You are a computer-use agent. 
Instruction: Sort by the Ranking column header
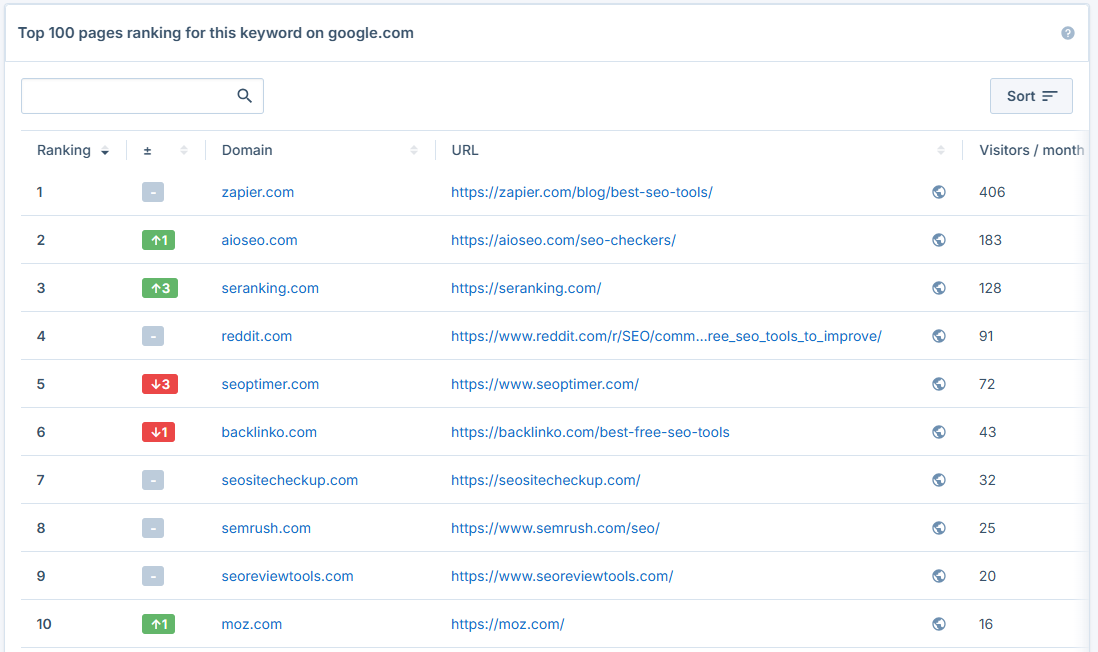coord(73,150)
